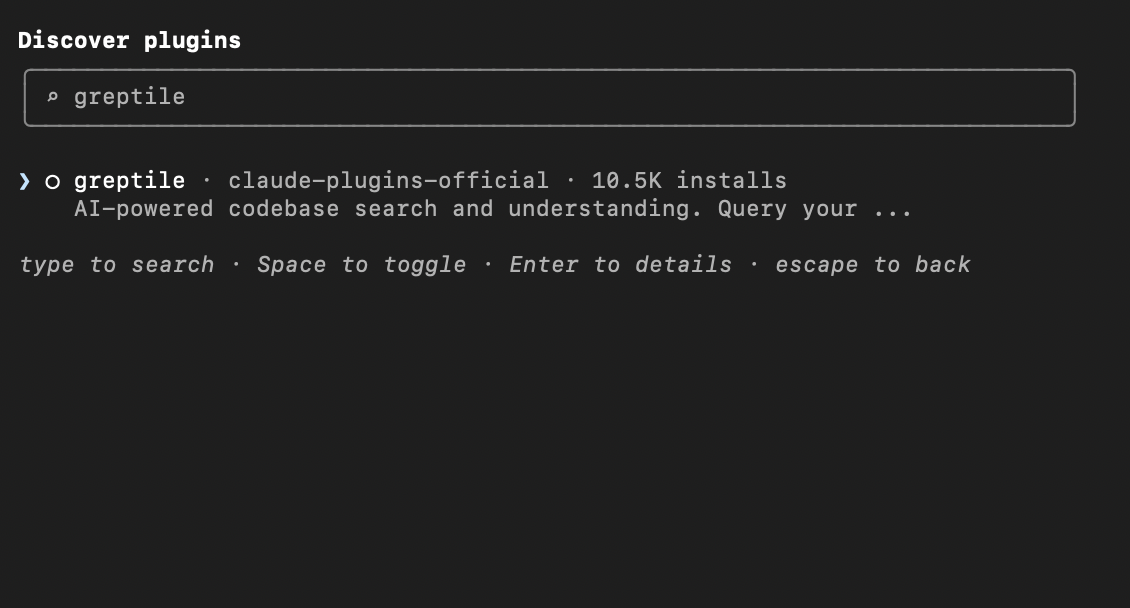
Task: Open the bold greptile plugin title
Action: [129, 180]
